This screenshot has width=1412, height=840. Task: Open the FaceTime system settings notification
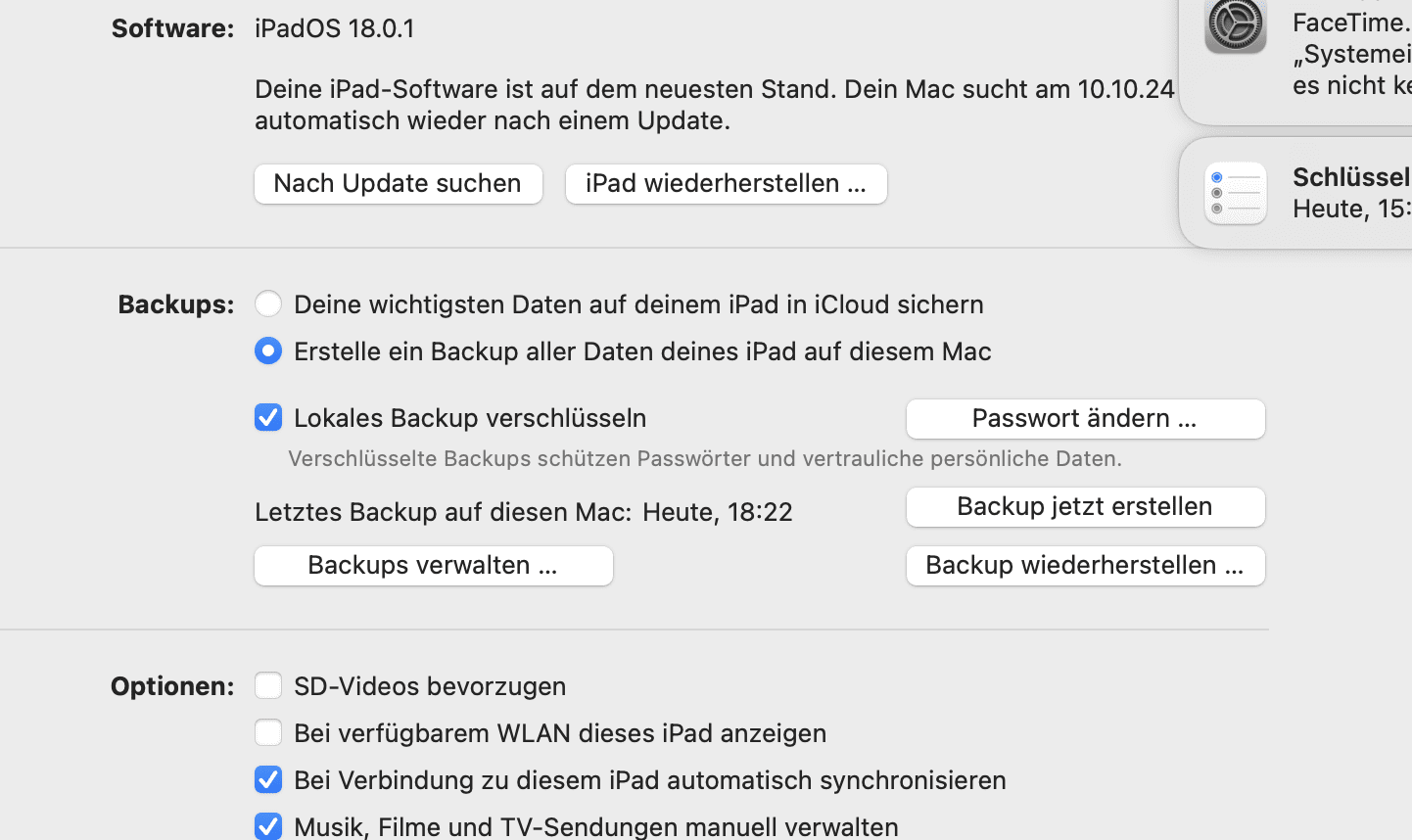(x=1349, y=54)
